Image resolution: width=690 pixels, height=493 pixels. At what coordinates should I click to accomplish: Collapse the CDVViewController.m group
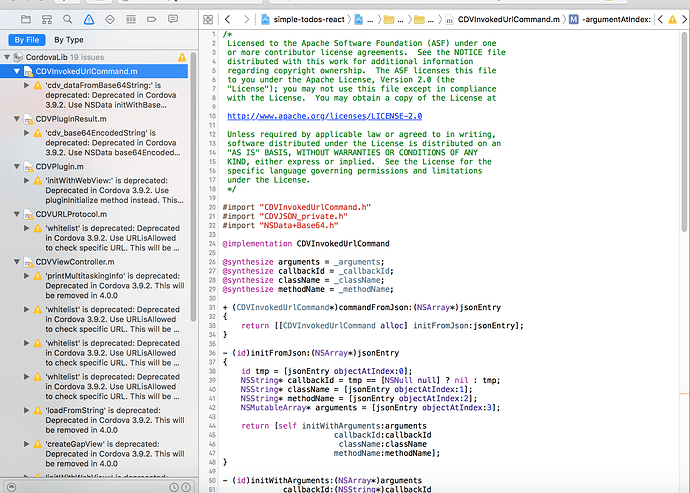pyautogui.click(x=17, y=262)
